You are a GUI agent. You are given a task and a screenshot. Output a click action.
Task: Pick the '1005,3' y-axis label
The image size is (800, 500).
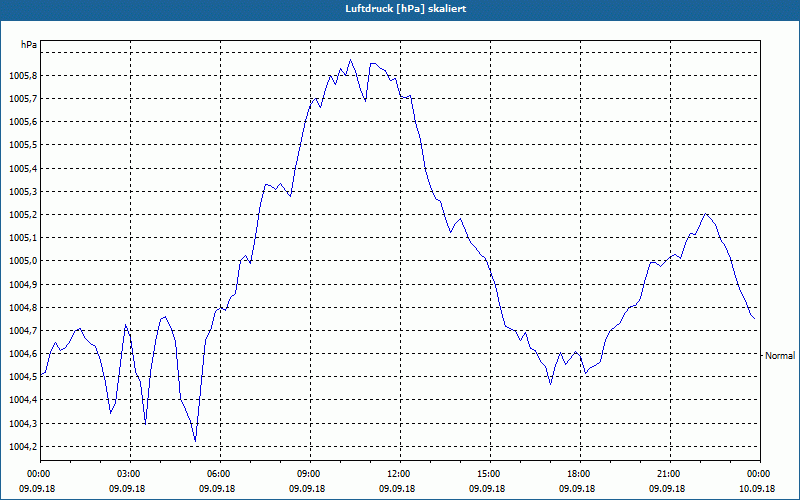[x=23, y=192]
